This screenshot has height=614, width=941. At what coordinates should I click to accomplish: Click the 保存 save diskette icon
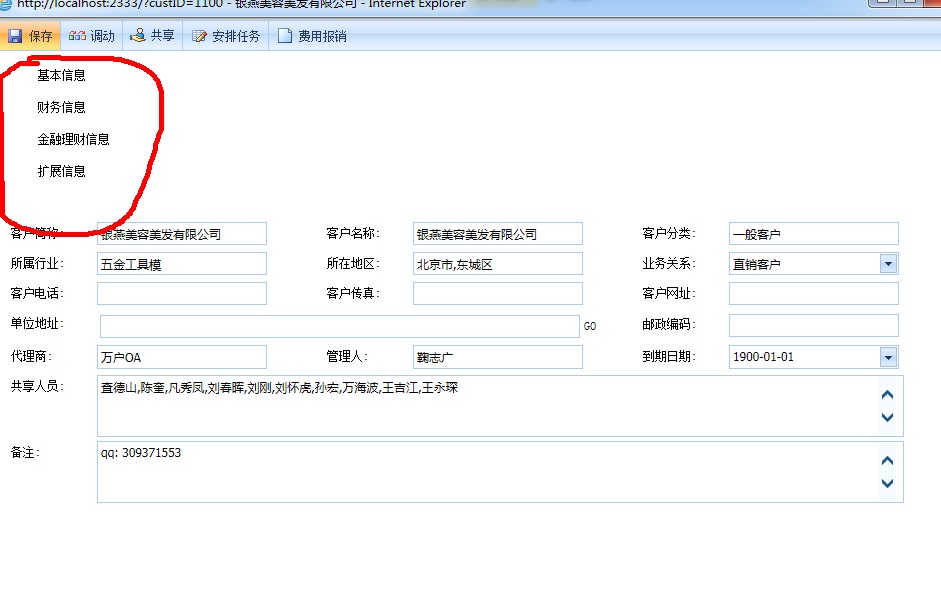click(x=17, y=34)
